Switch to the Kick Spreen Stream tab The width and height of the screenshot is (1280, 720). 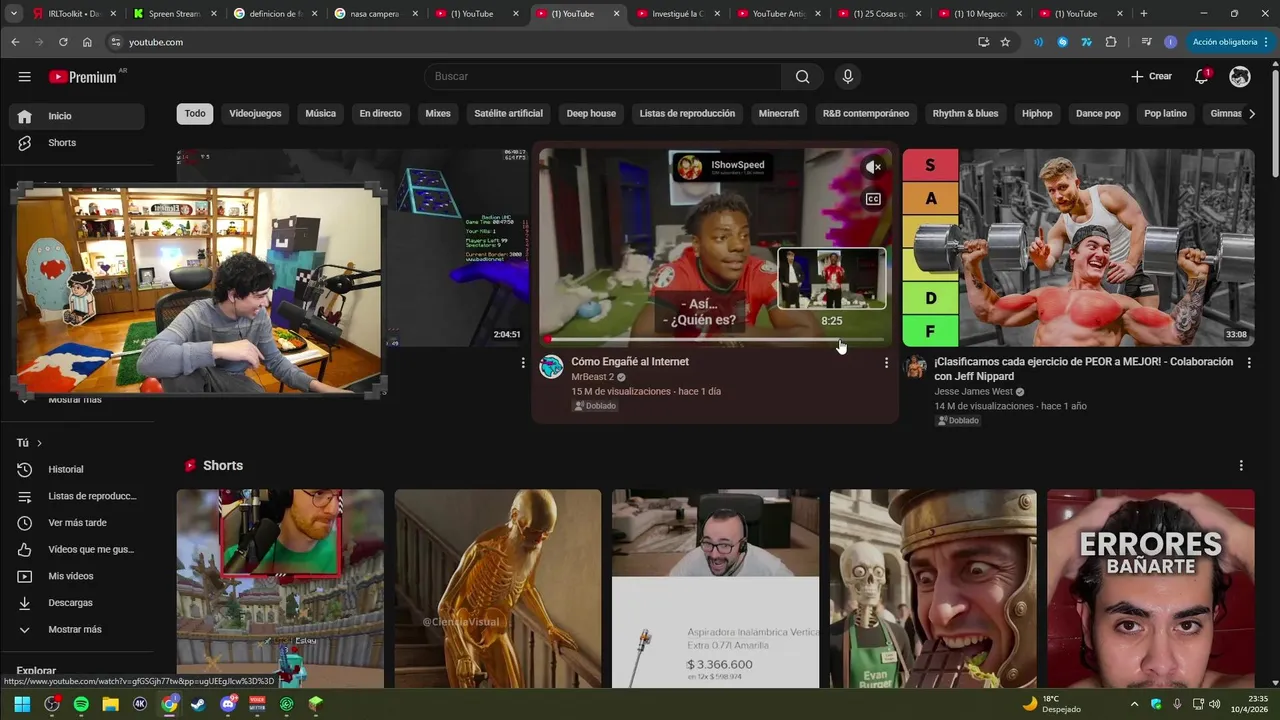[174, 14]
